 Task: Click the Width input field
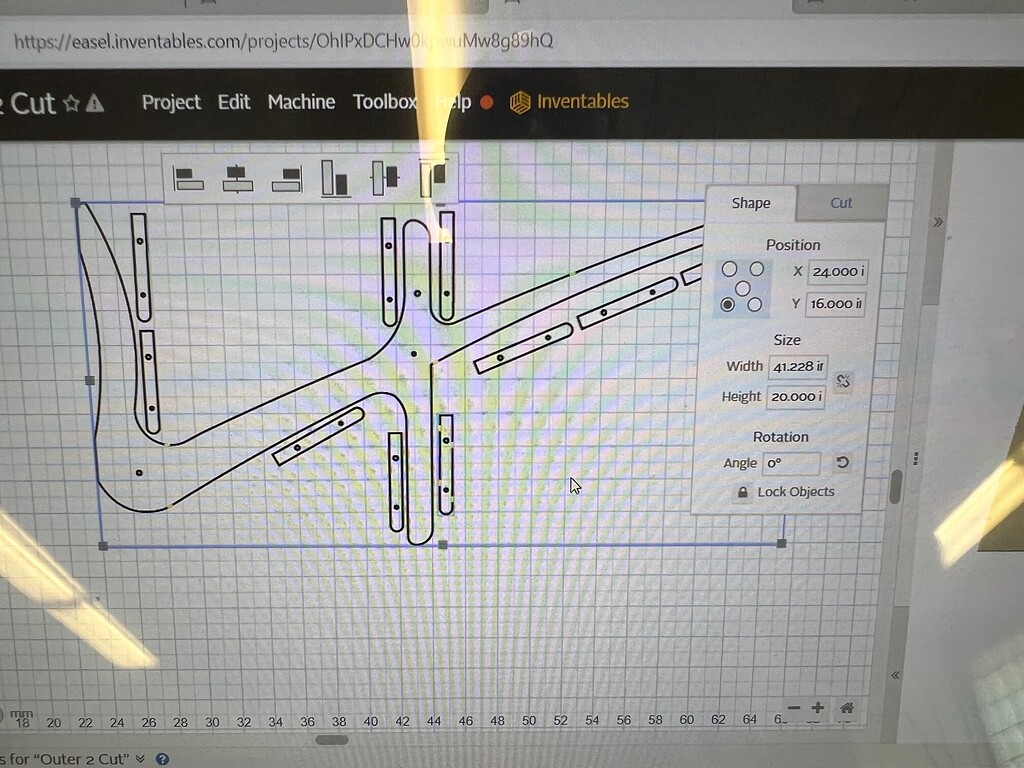point(797,366)
